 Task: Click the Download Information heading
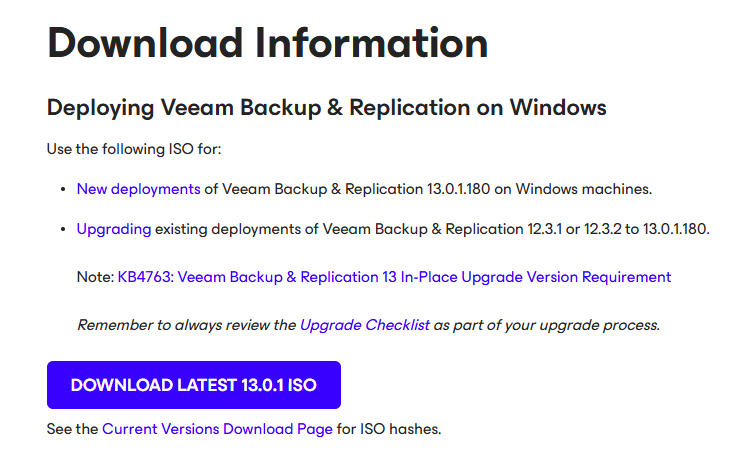(268, 42)
